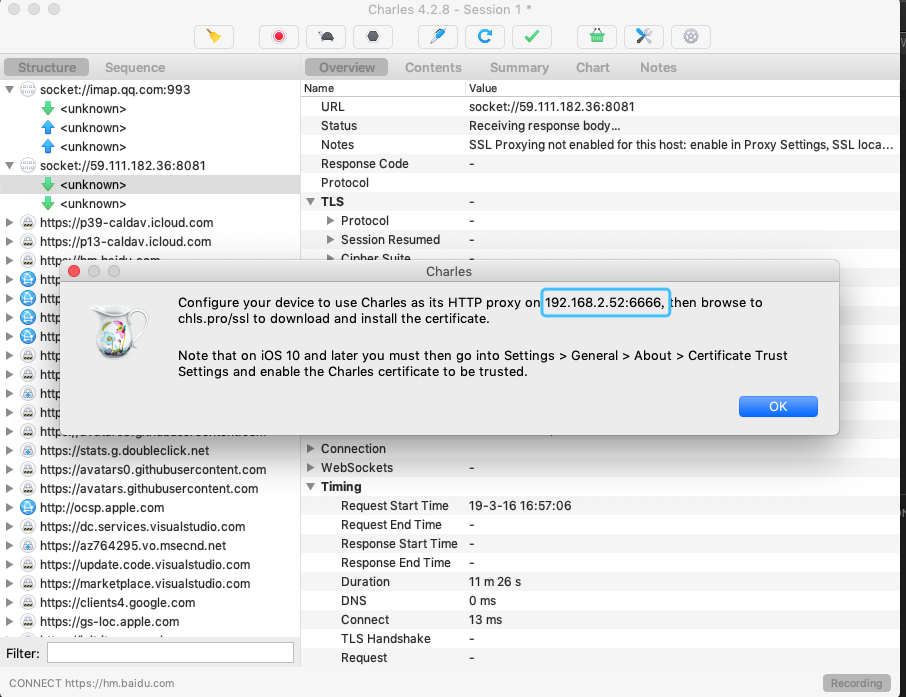Switch to the Structure view
Image resolution: width=906 pixels, height=697 pixels.
pyautogui.click(x=47, y=67)
